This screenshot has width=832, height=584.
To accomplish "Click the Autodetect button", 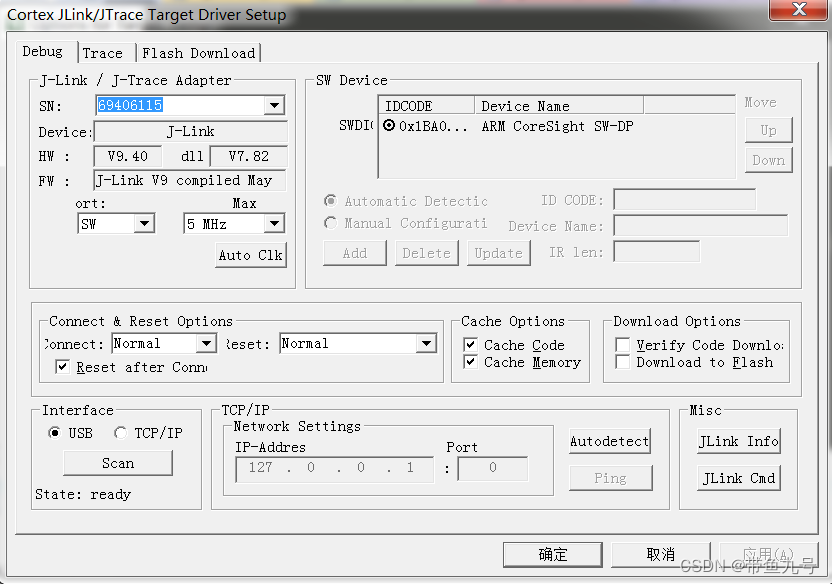I will (x=610, y=441).
